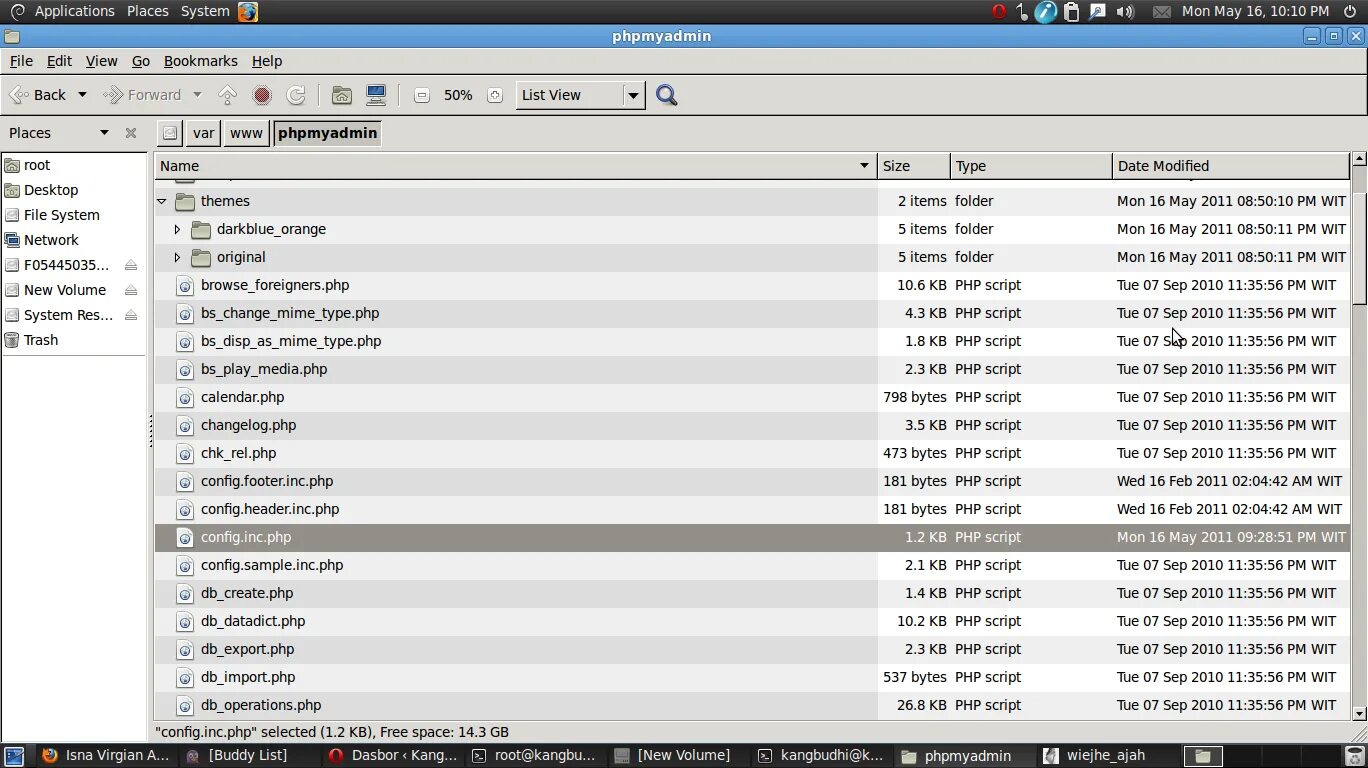This screenshot has height=768, width=1368.
Task: Open the List View dropdown
Action: [x=580, y=95]
